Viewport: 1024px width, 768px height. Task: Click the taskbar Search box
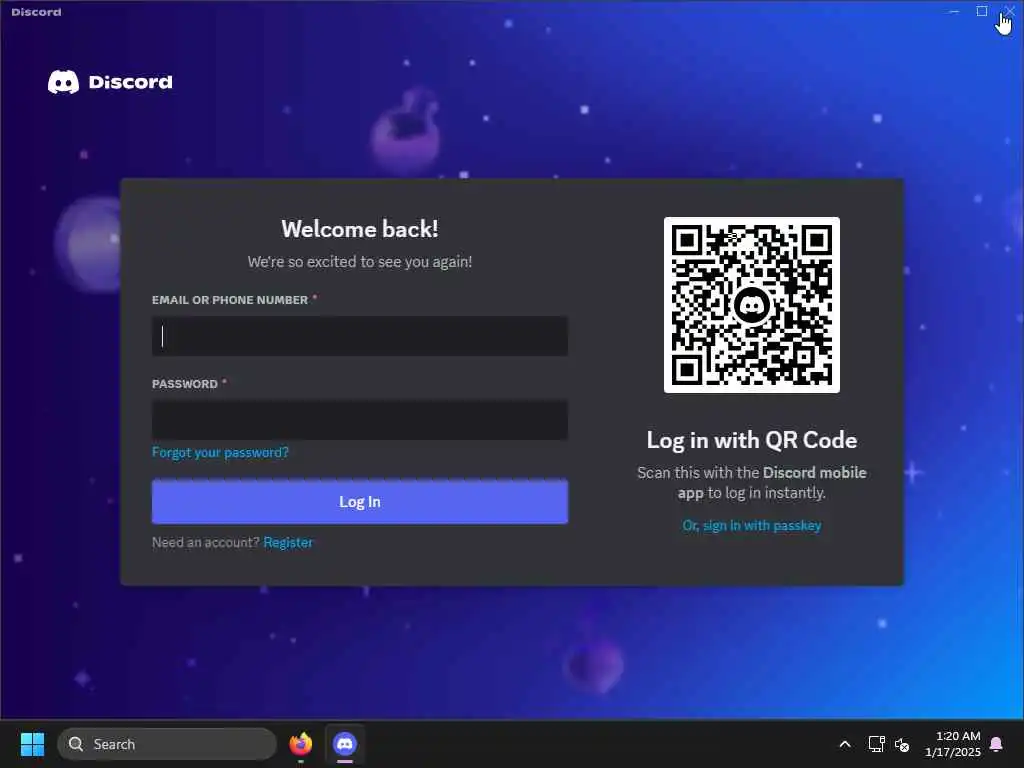tap(167, 744)
